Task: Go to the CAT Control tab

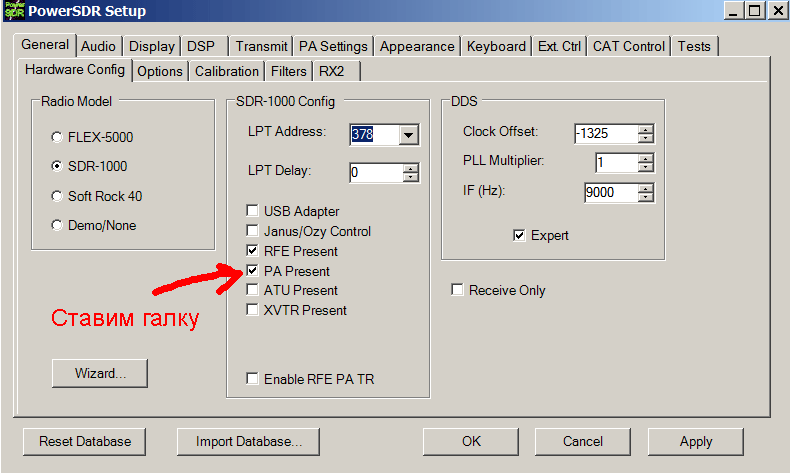Action: click(x=628, y=46)
